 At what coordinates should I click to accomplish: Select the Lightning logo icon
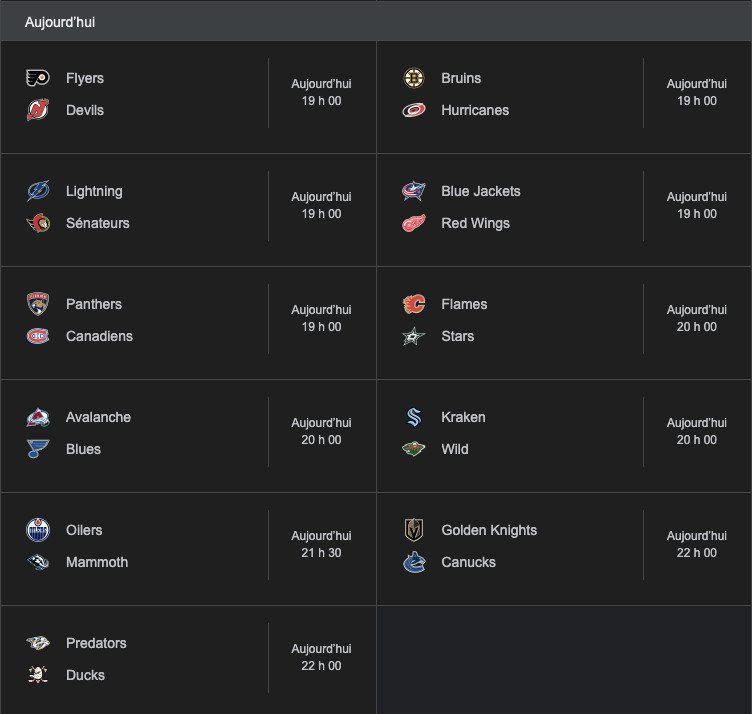pos(38,191)
